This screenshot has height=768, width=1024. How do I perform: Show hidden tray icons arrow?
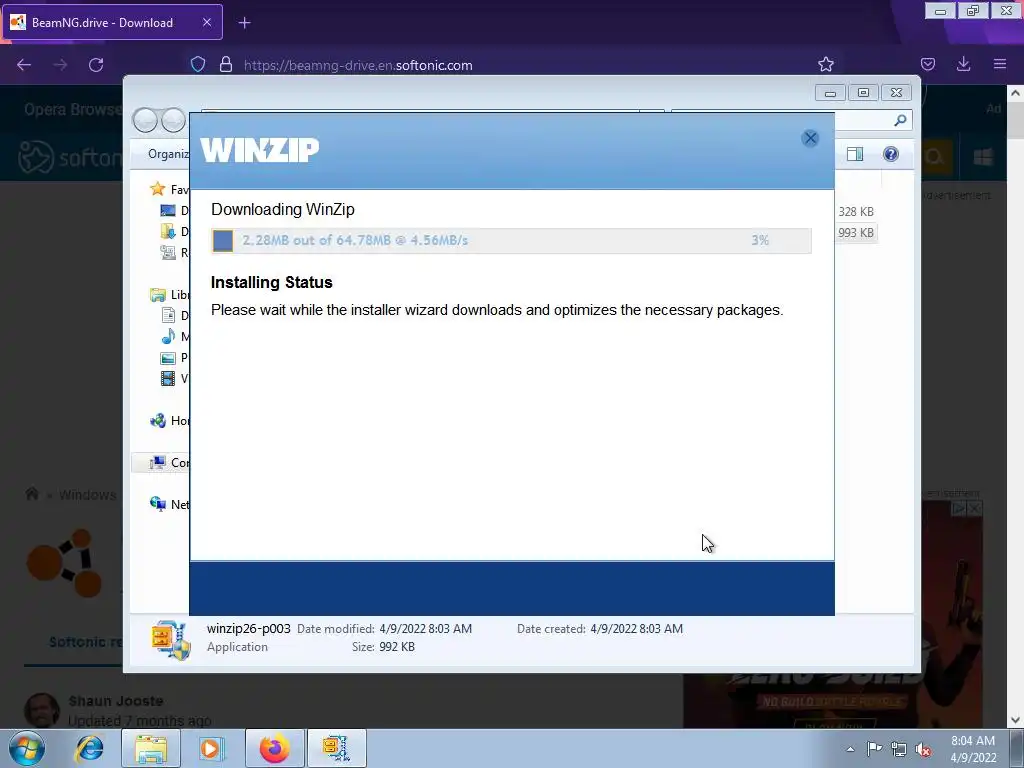pyautogui.click(x=850, y=749)
